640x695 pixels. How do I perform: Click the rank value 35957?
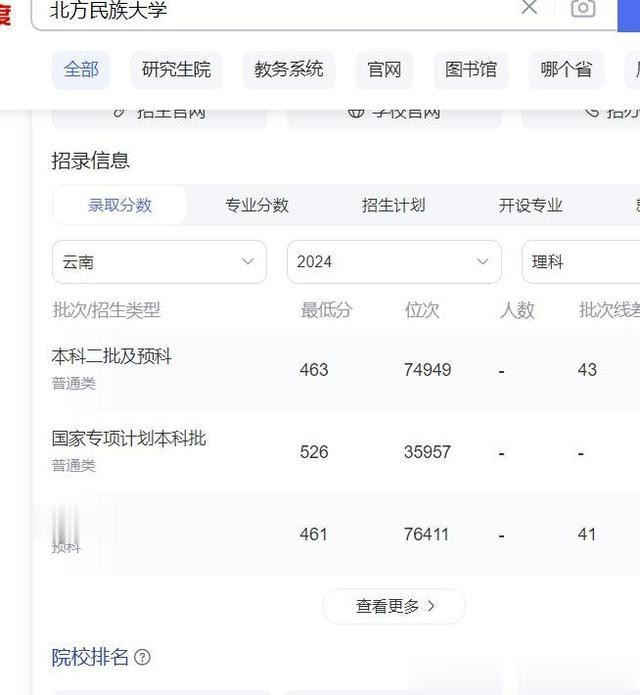(427, 452)
